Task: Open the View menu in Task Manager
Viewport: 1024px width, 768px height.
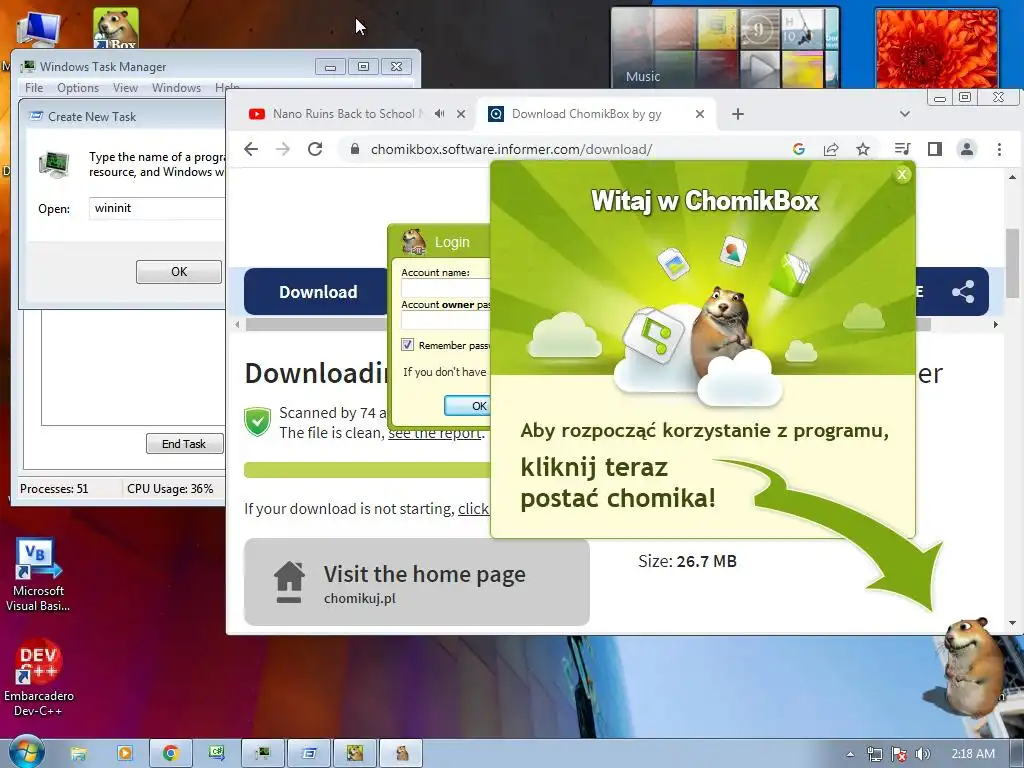Action: [125, 88]
